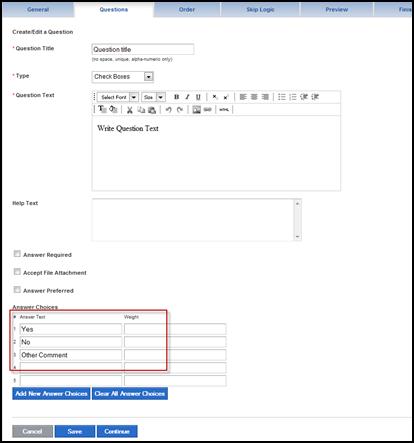Open the font Size dropdown
The width and height of the screenshot is (414, 443).
(x=153, y=97)
